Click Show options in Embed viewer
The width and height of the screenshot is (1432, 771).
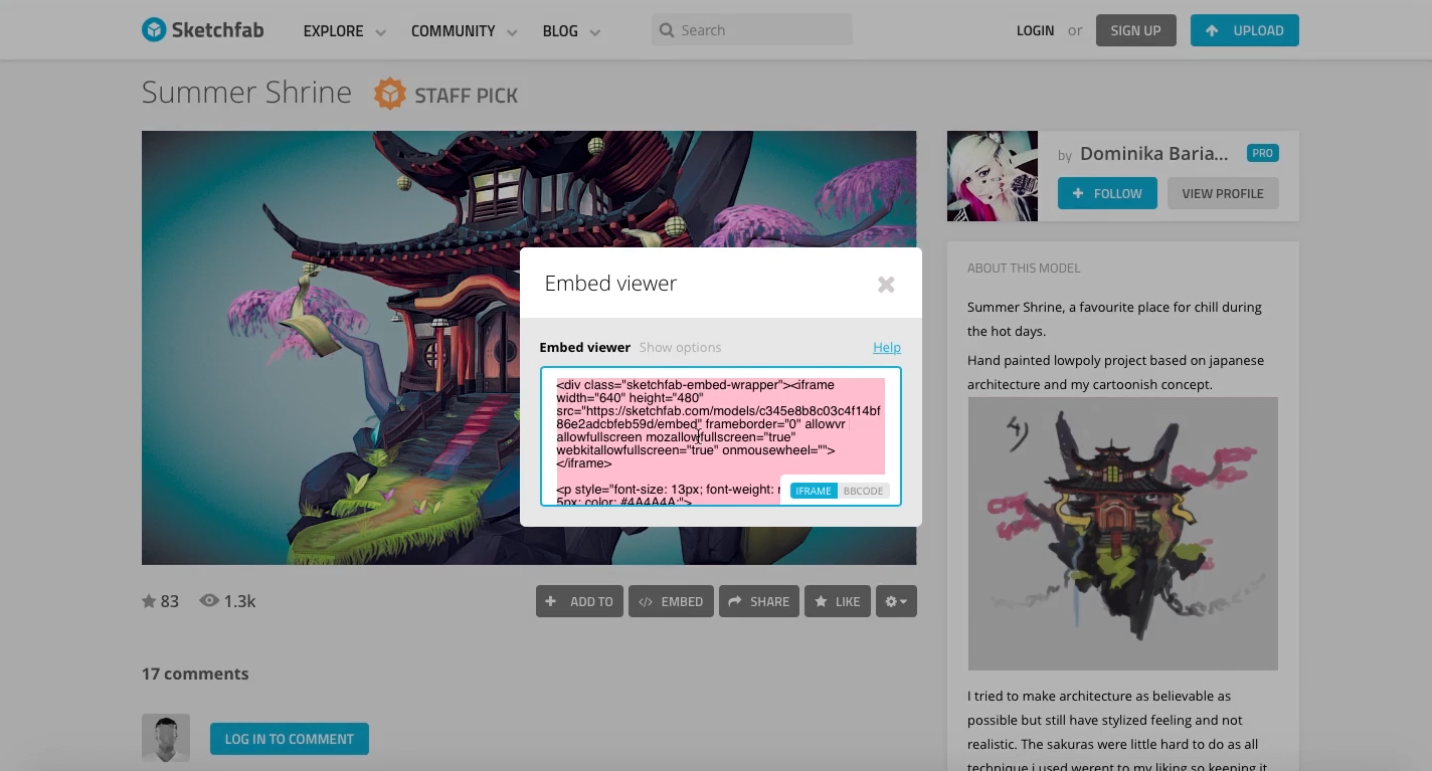point(680,347)
